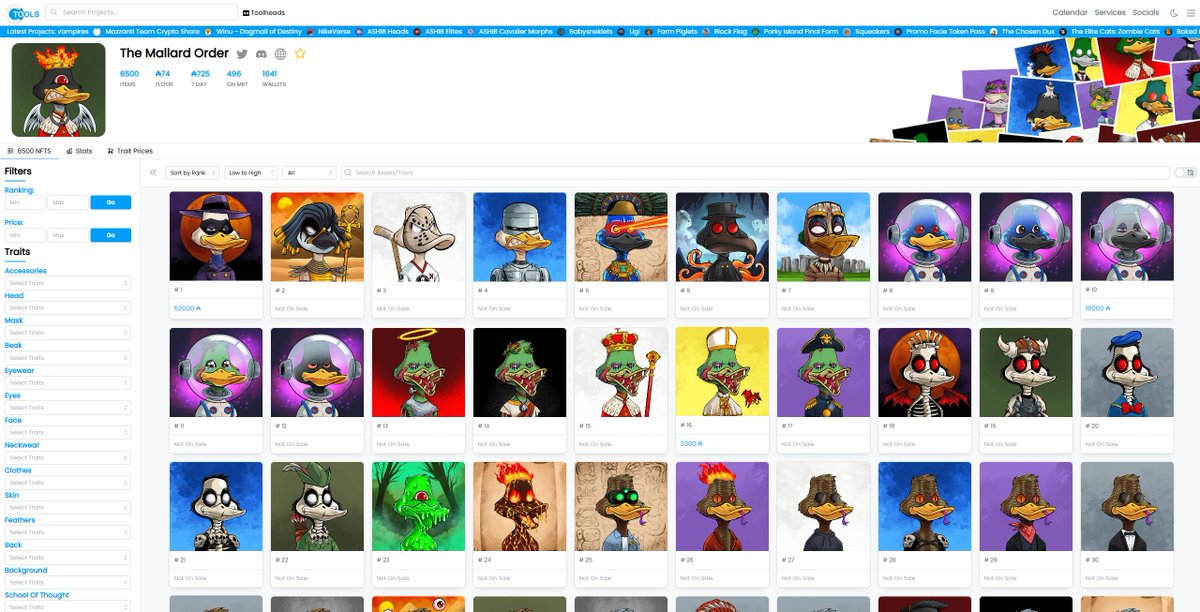Image resolution: width=1200 pixels, height=612 pixels.
Task: Open the Discord link for The Mallard Order
Action: (x=261, y=54)
